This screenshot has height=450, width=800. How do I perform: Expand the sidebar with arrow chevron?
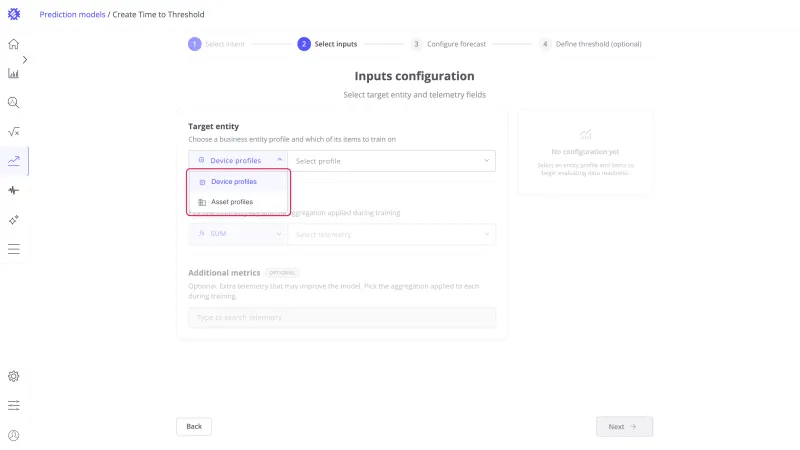tap(24, 60)
